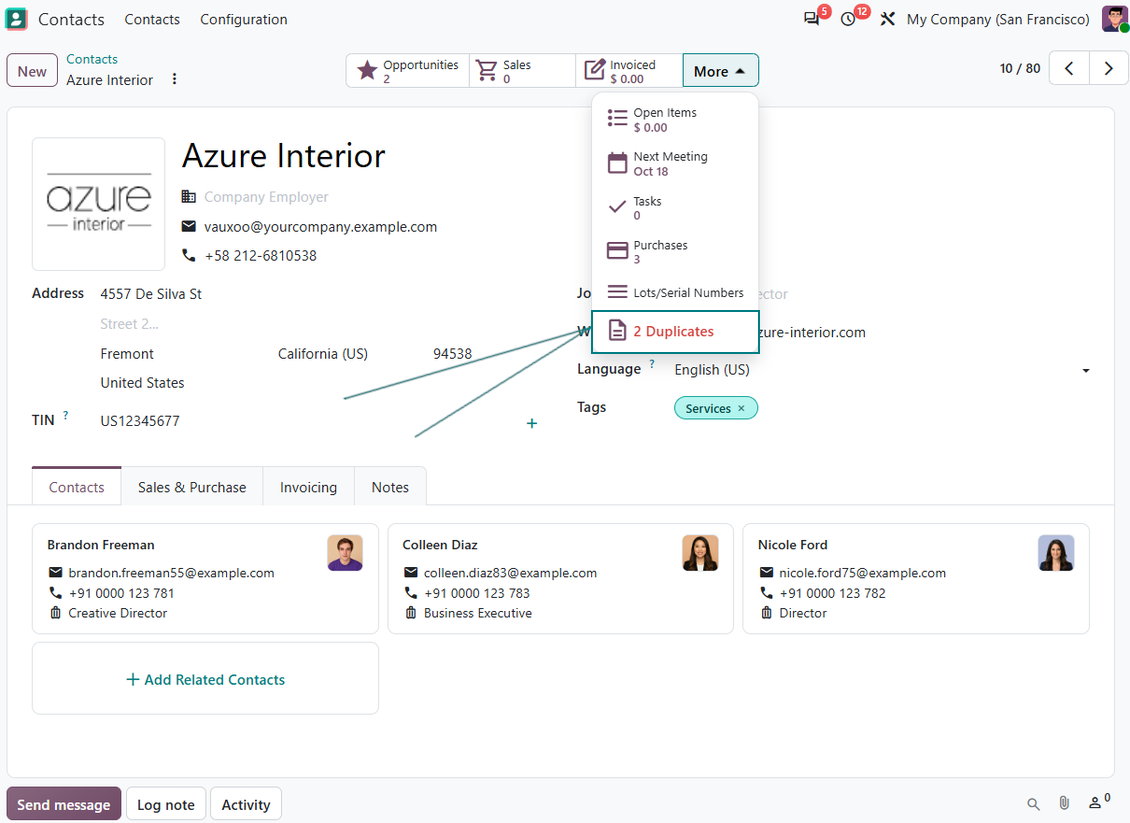The image size is (1130, 823).
Task: Open the attachments paperclip icon
Action: [1064, 803]
